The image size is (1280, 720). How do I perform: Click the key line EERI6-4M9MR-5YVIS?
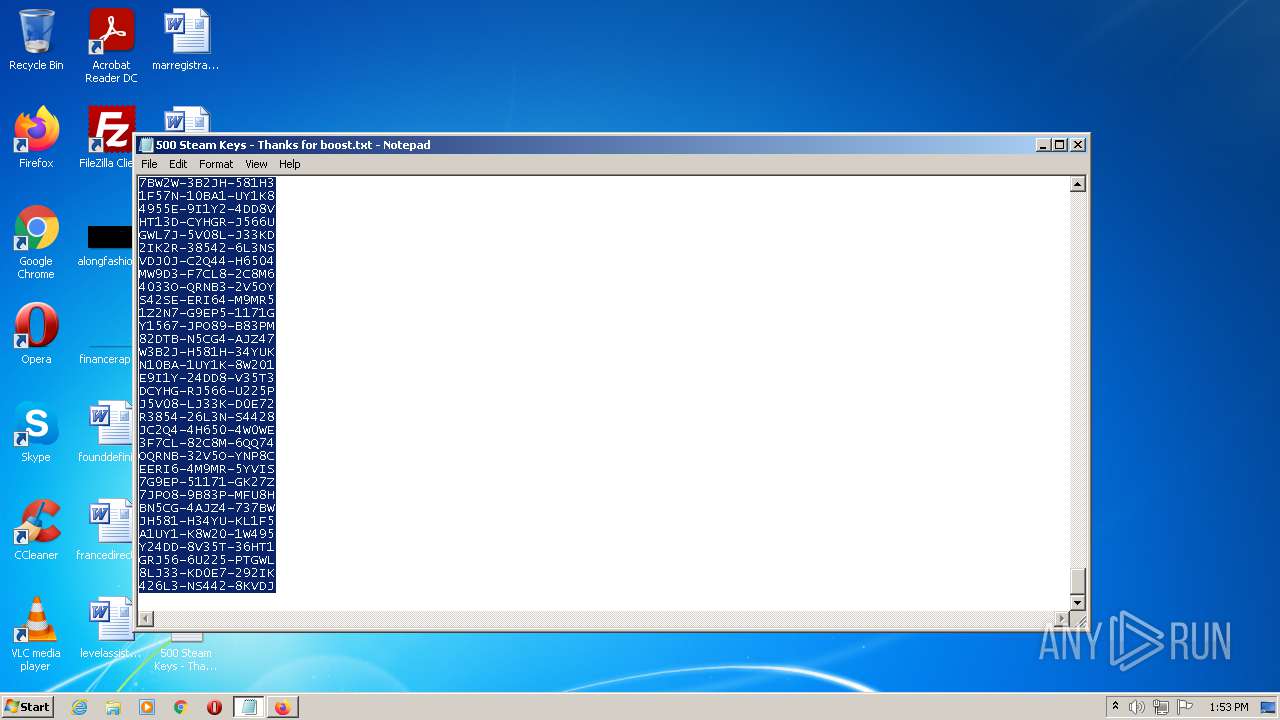[x=207, y=469]
